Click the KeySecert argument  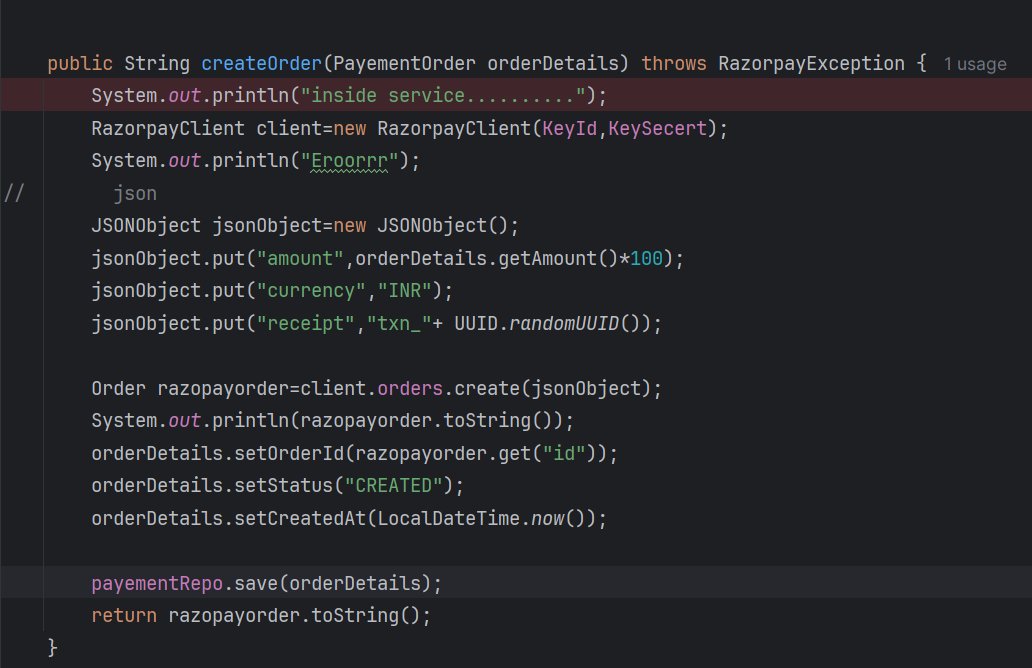tap(658, 128)
